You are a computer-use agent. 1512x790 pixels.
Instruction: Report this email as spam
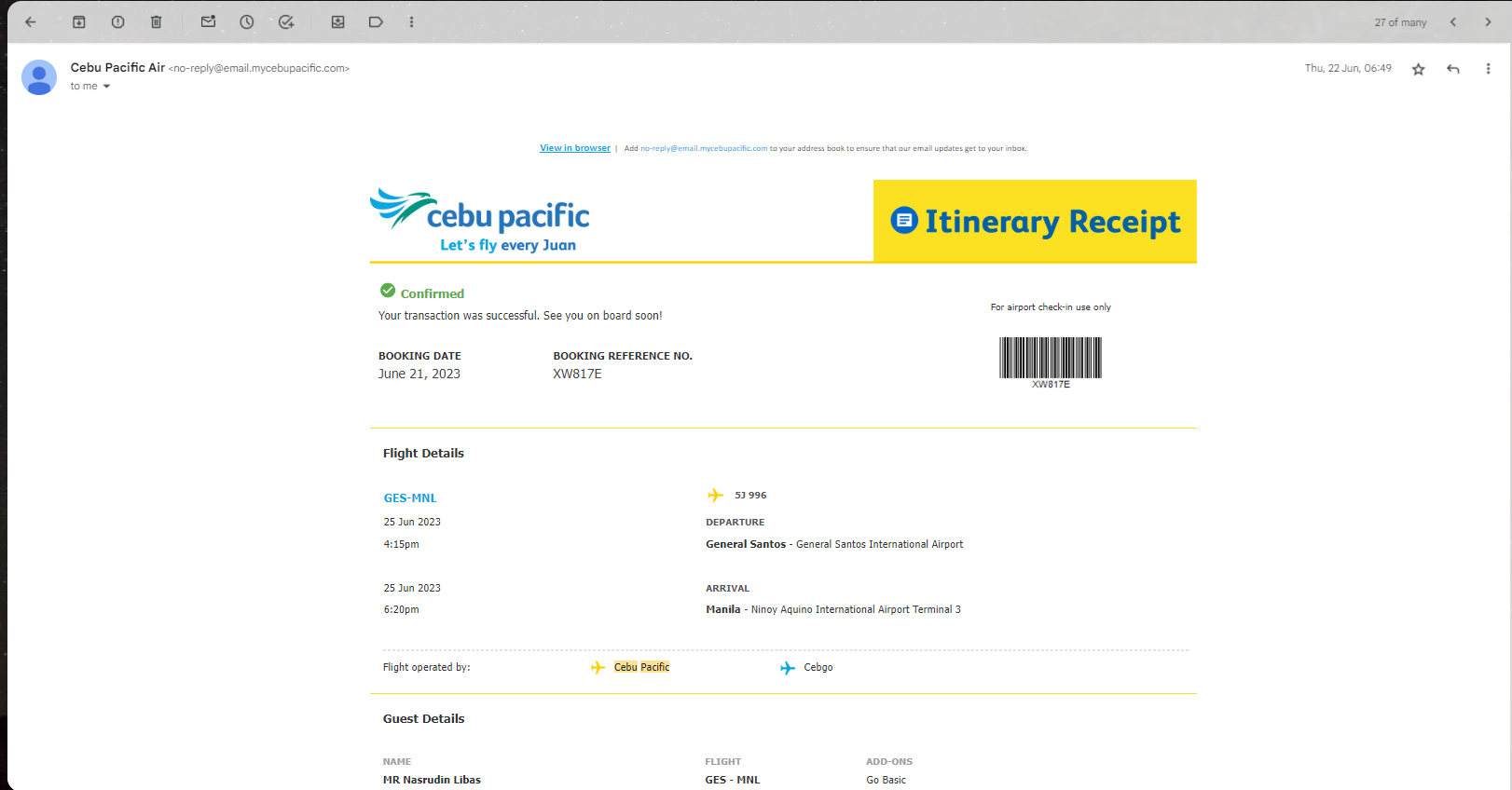[117, 22]
